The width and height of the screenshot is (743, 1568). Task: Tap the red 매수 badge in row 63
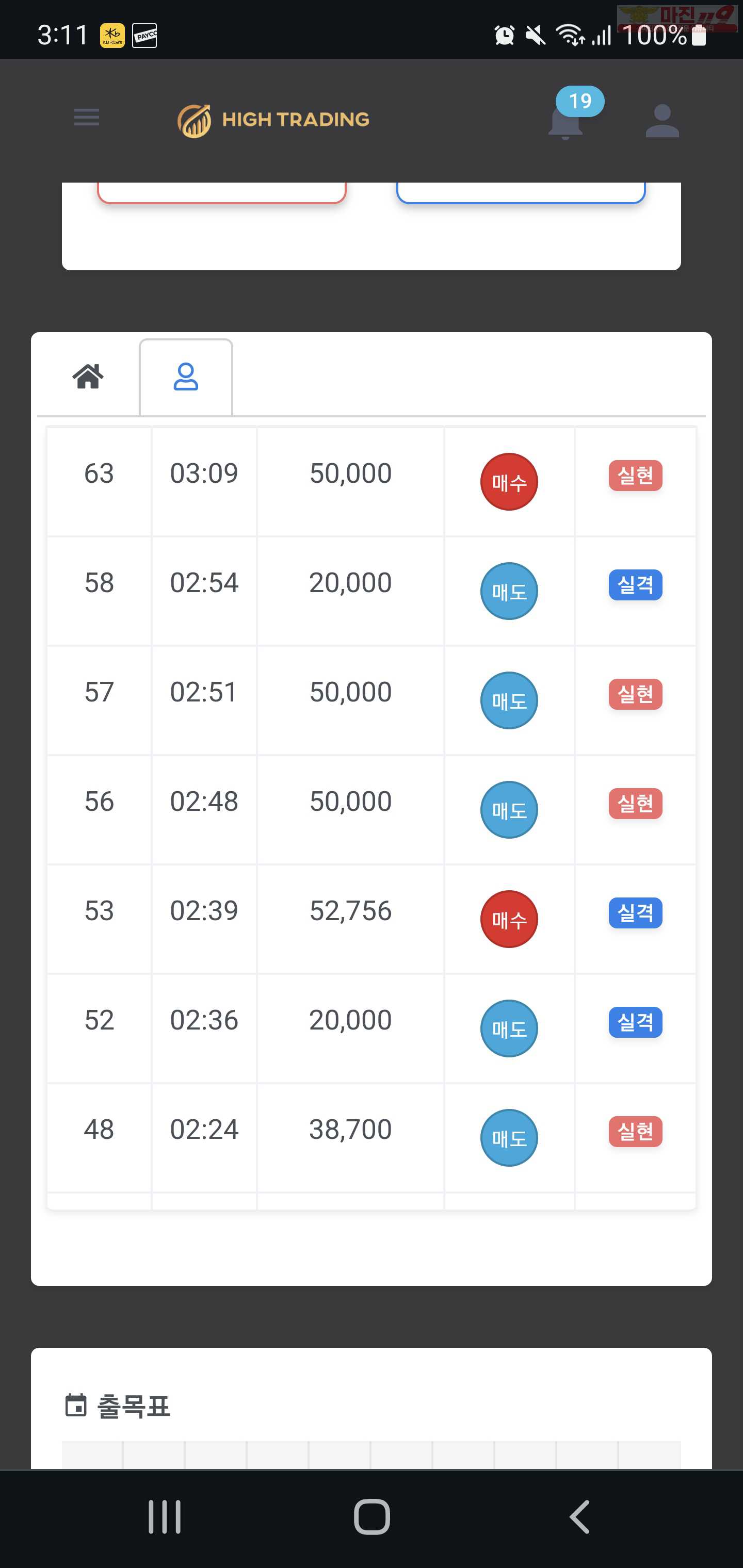tap(509, 481)
